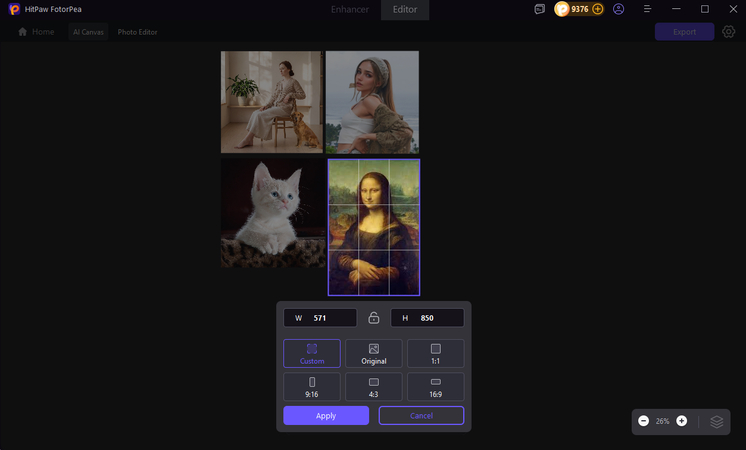Click the Export button
The height and width of the screenshot is (450, 746).
[x=684, y=32]
